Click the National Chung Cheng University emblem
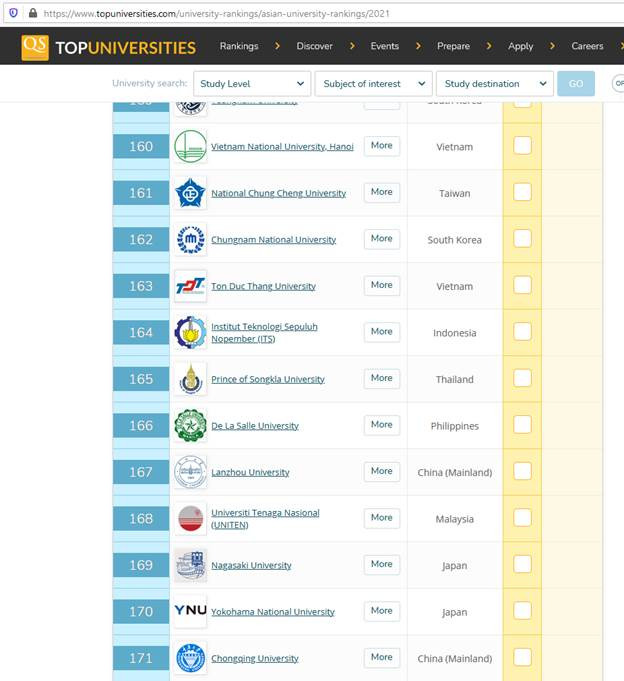This screenshot has height=681, width=624. tap(190, 193)
